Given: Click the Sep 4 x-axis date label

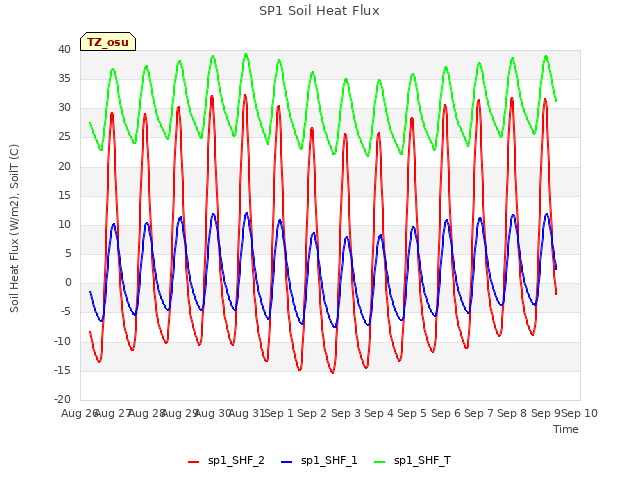Looking at the screenshot, I should [379, 413].
